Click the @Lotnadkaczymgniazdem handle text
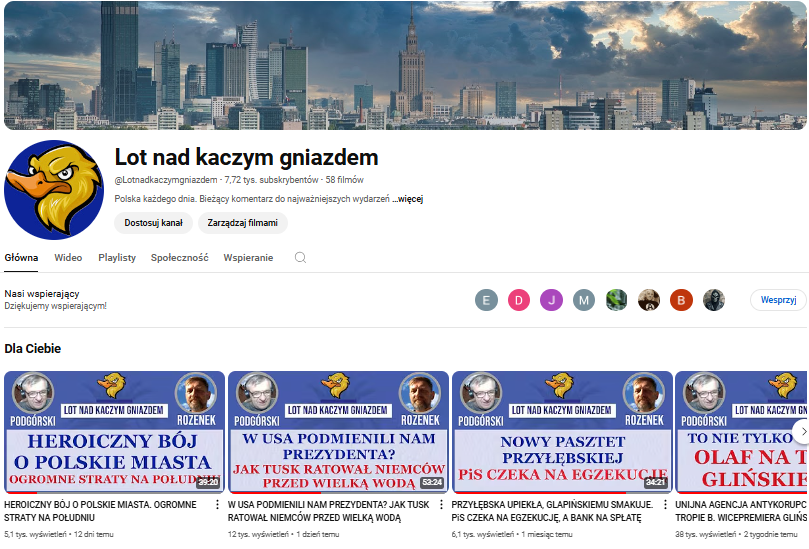809x549 pixels. (x=166, y=180)
